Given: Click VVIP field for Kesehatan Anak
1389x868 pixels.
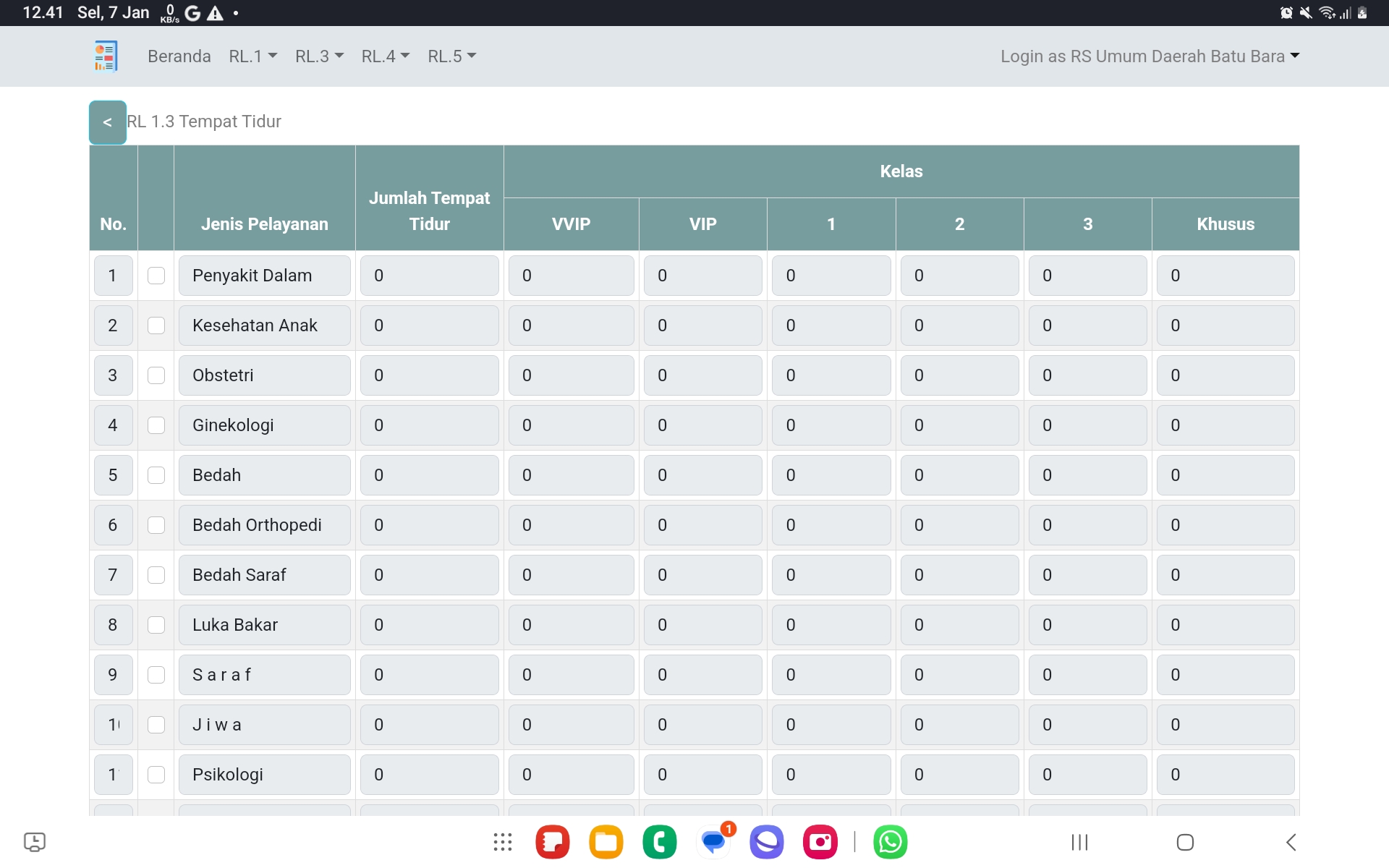Looking at the screenshot, I should 572,325.
